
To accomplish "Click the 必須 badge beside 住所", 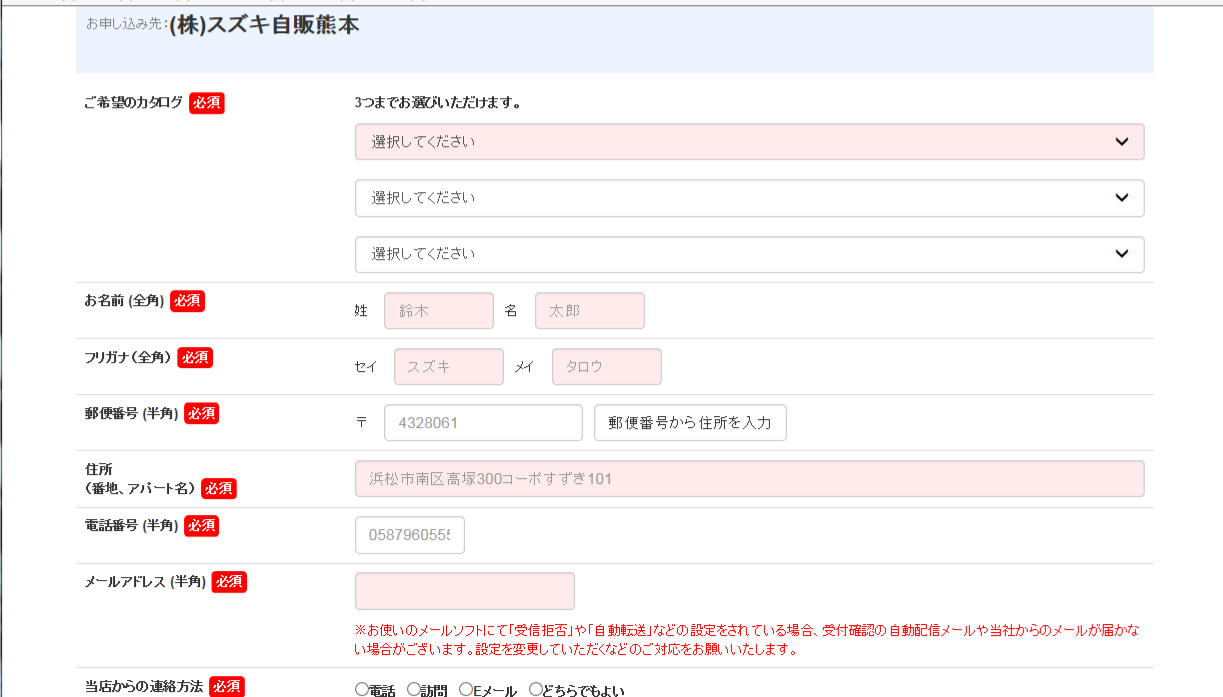I will click(x=219, y=488).
